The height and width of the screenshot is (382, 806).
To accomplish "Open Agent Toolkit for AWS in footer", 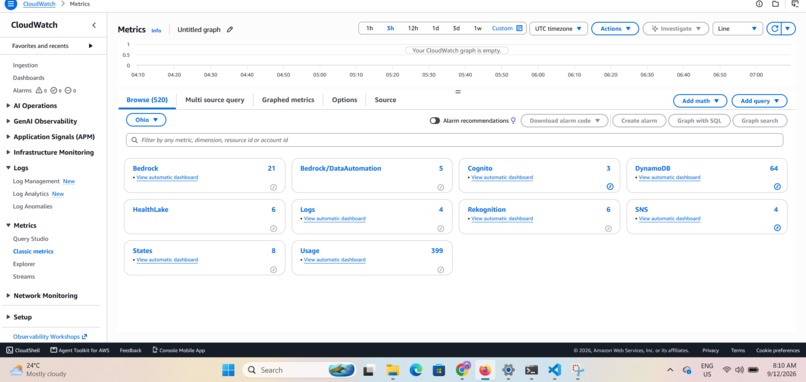I will (x=80, y=350).
